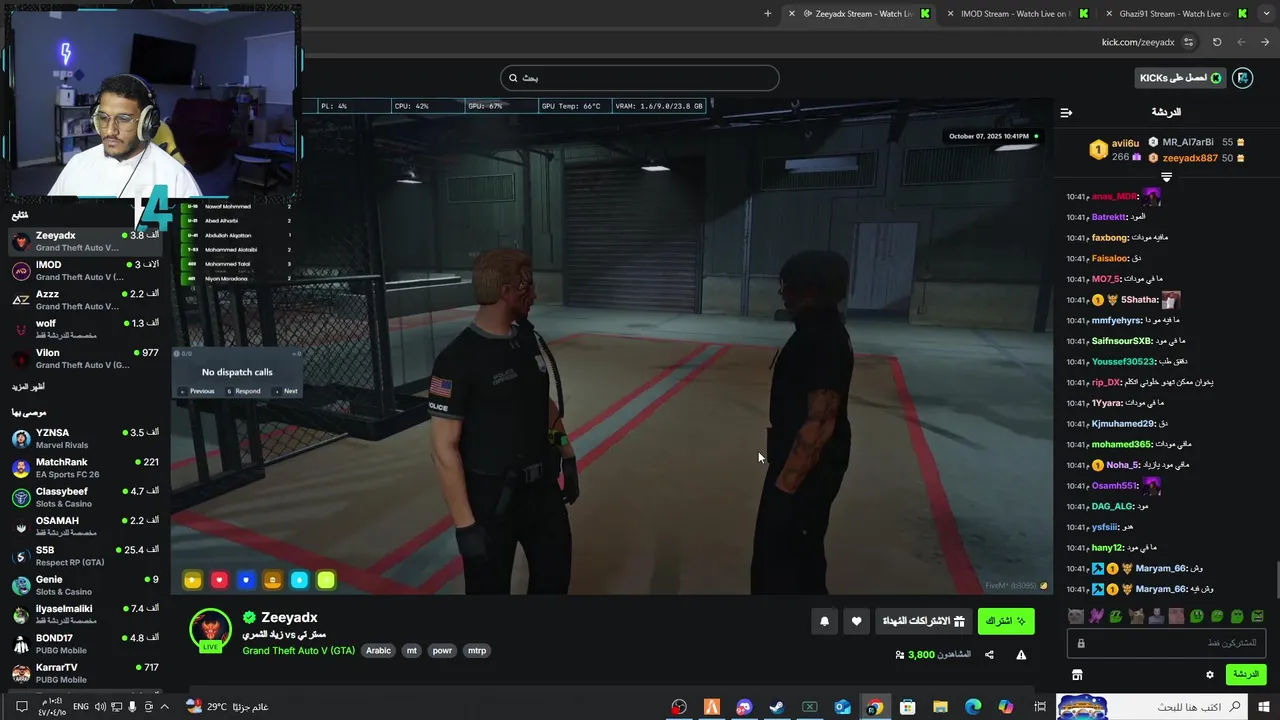Follow Zeeyadx with the heart icon
1280x720 pixels.
point(856,621)
